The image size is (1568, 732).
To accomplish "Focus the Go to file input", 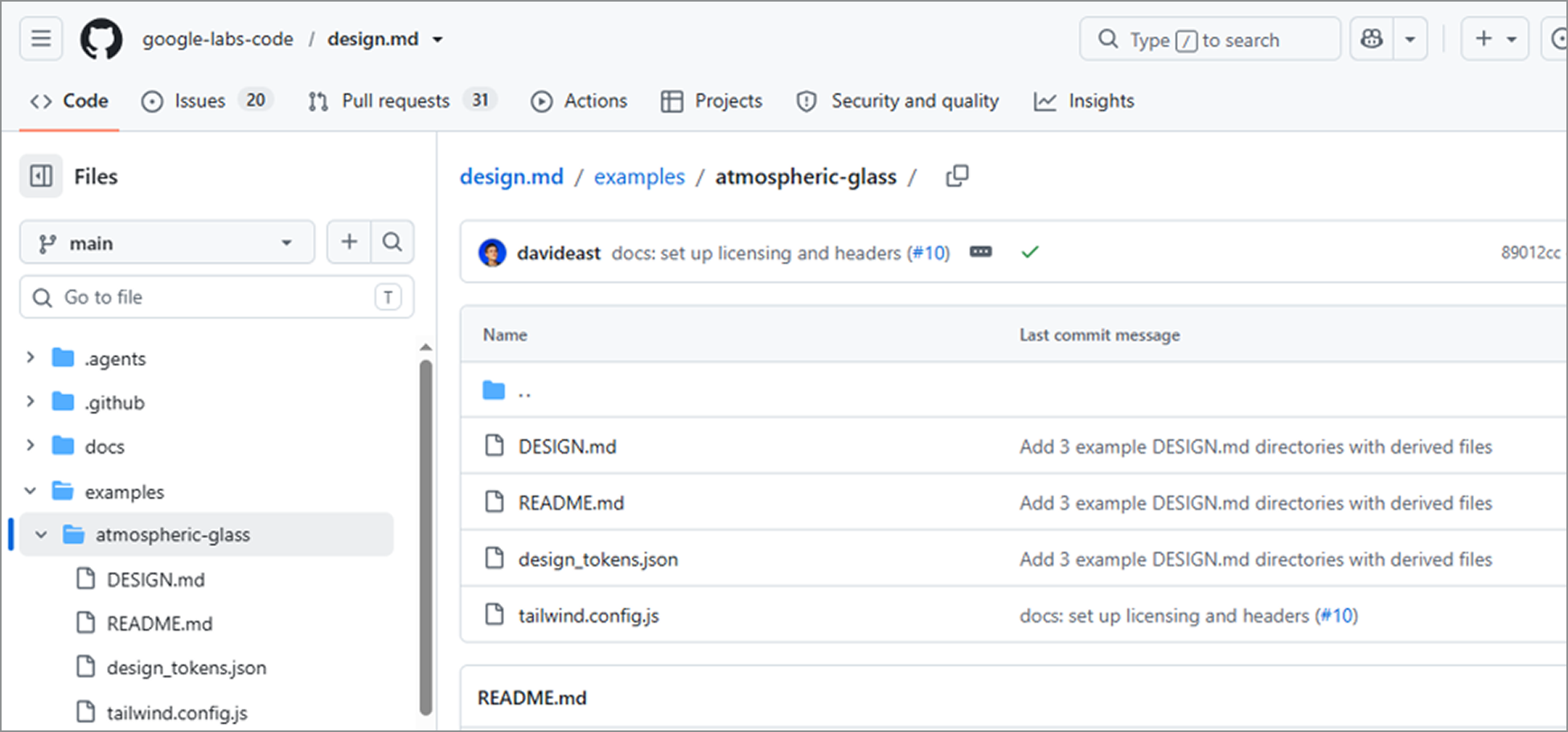I will click(217, 297).
